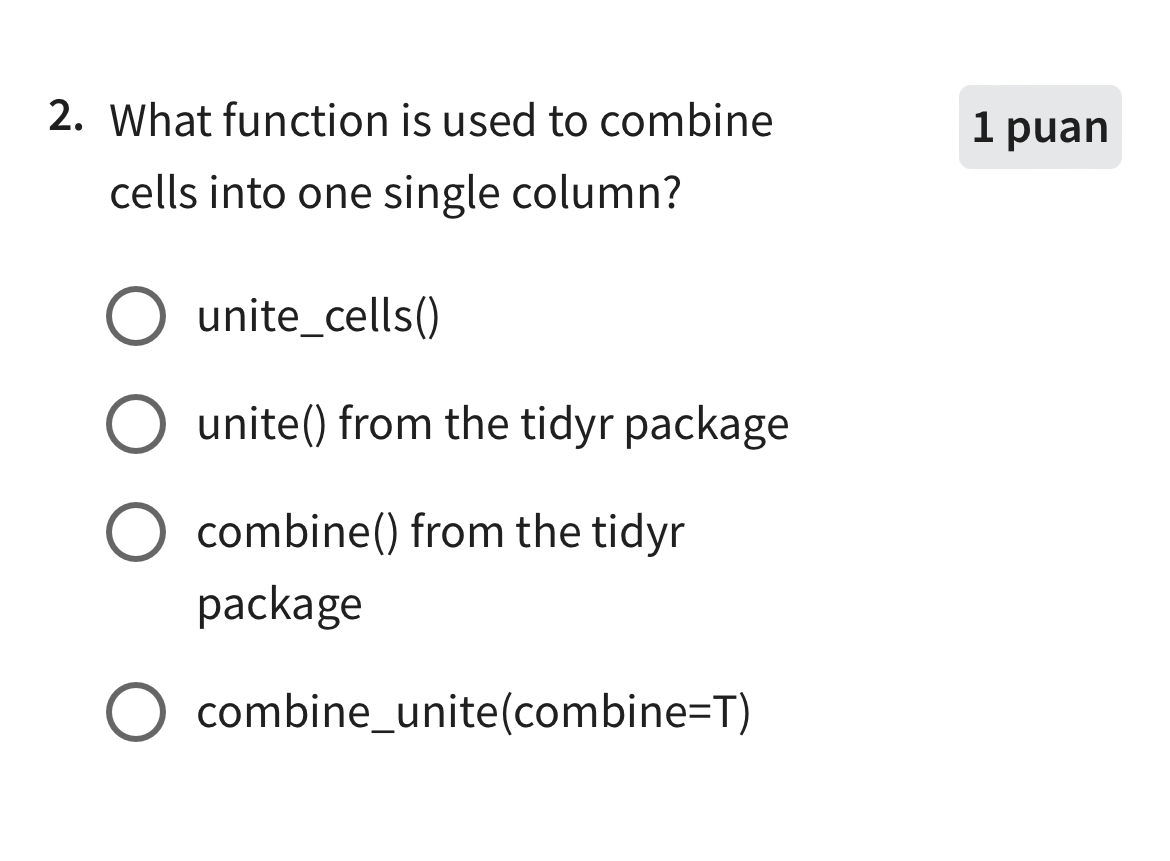This screenshot has width=1170, height=861.
Task: Choose the radio button beside unite() from tidyr
Action: click(x=134, y=425)
